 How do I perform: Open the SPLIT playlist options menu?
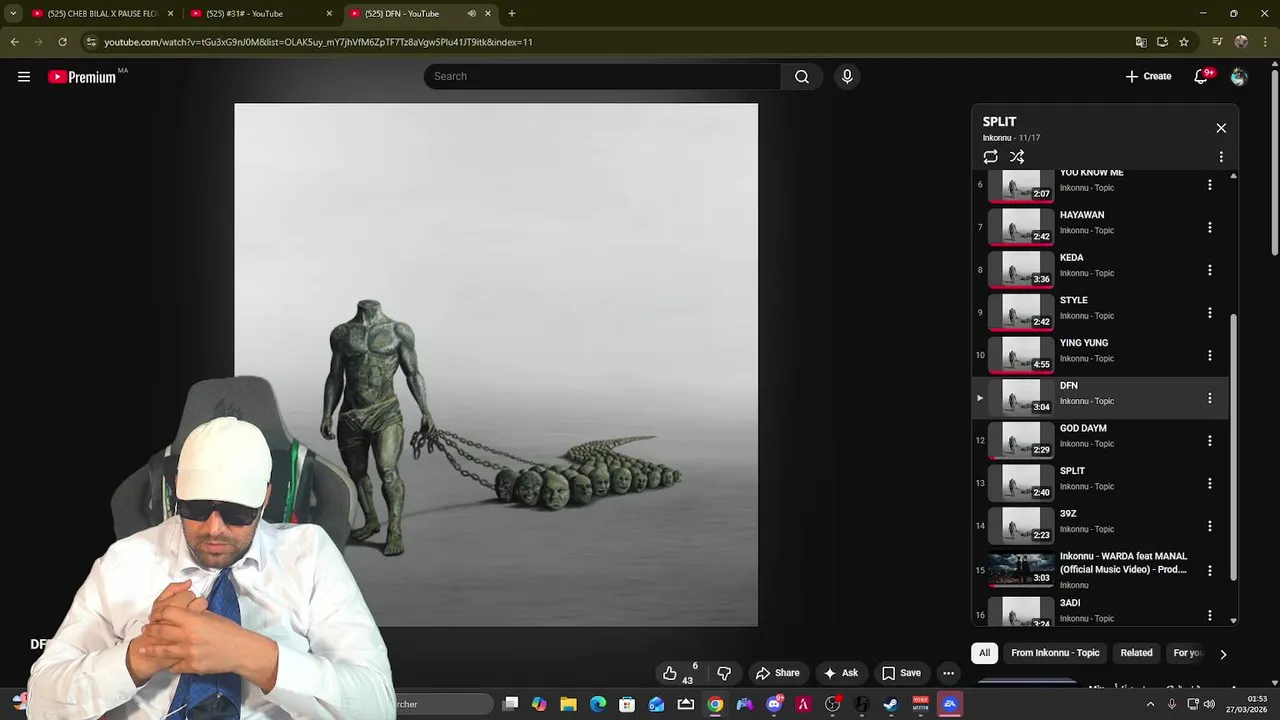click(x=1221, y=157)
